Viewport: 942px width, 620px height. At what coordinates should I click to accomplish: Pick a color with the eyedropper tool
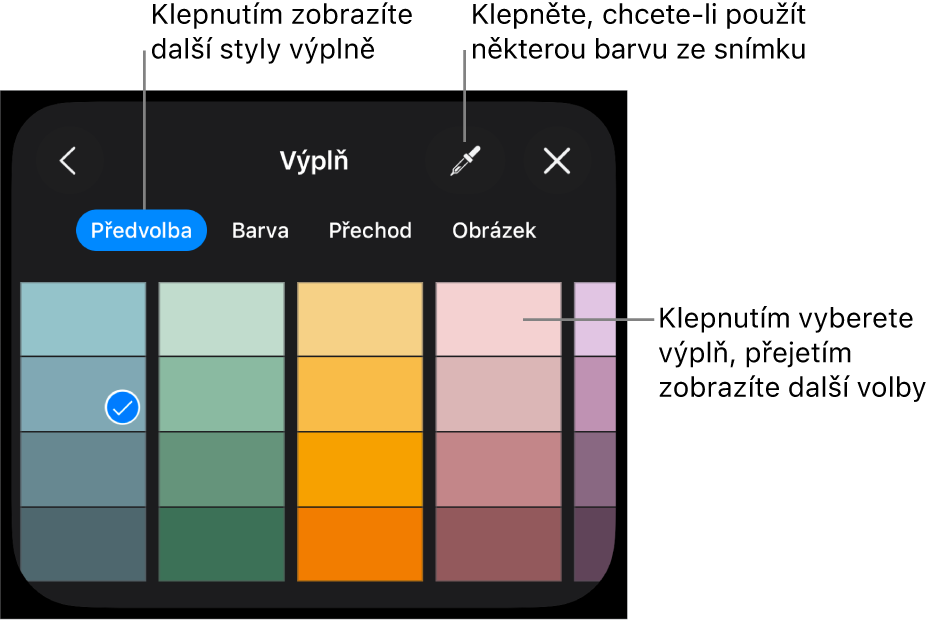(x=465, y=161)
